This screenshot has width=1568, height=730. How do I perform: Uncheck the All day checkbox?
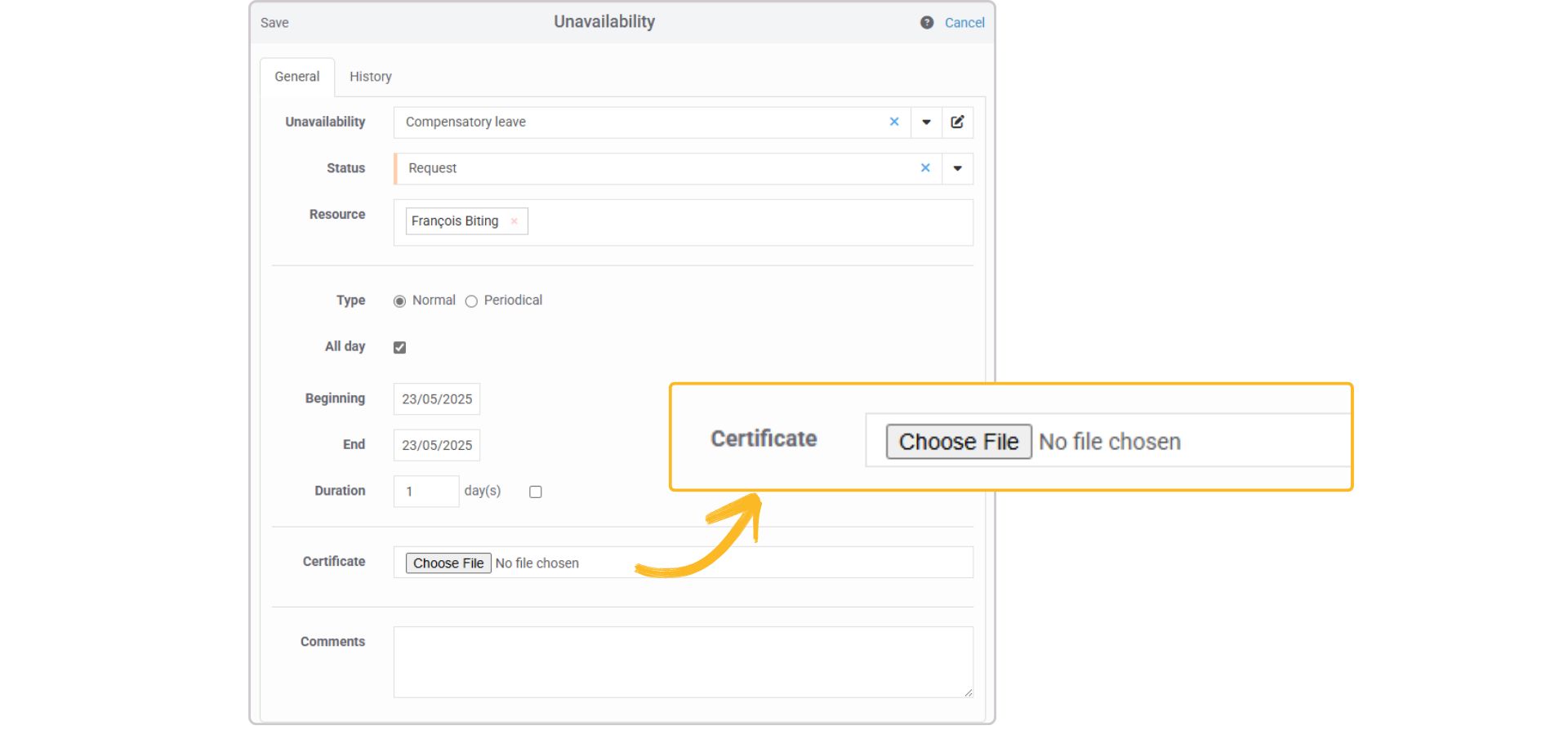point(399,348)
